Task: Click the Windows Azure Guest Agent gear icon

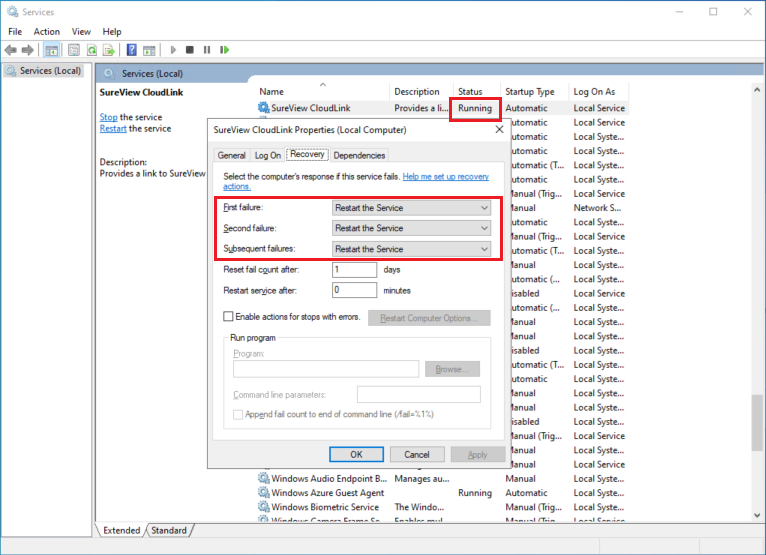Action: (264, 492)
